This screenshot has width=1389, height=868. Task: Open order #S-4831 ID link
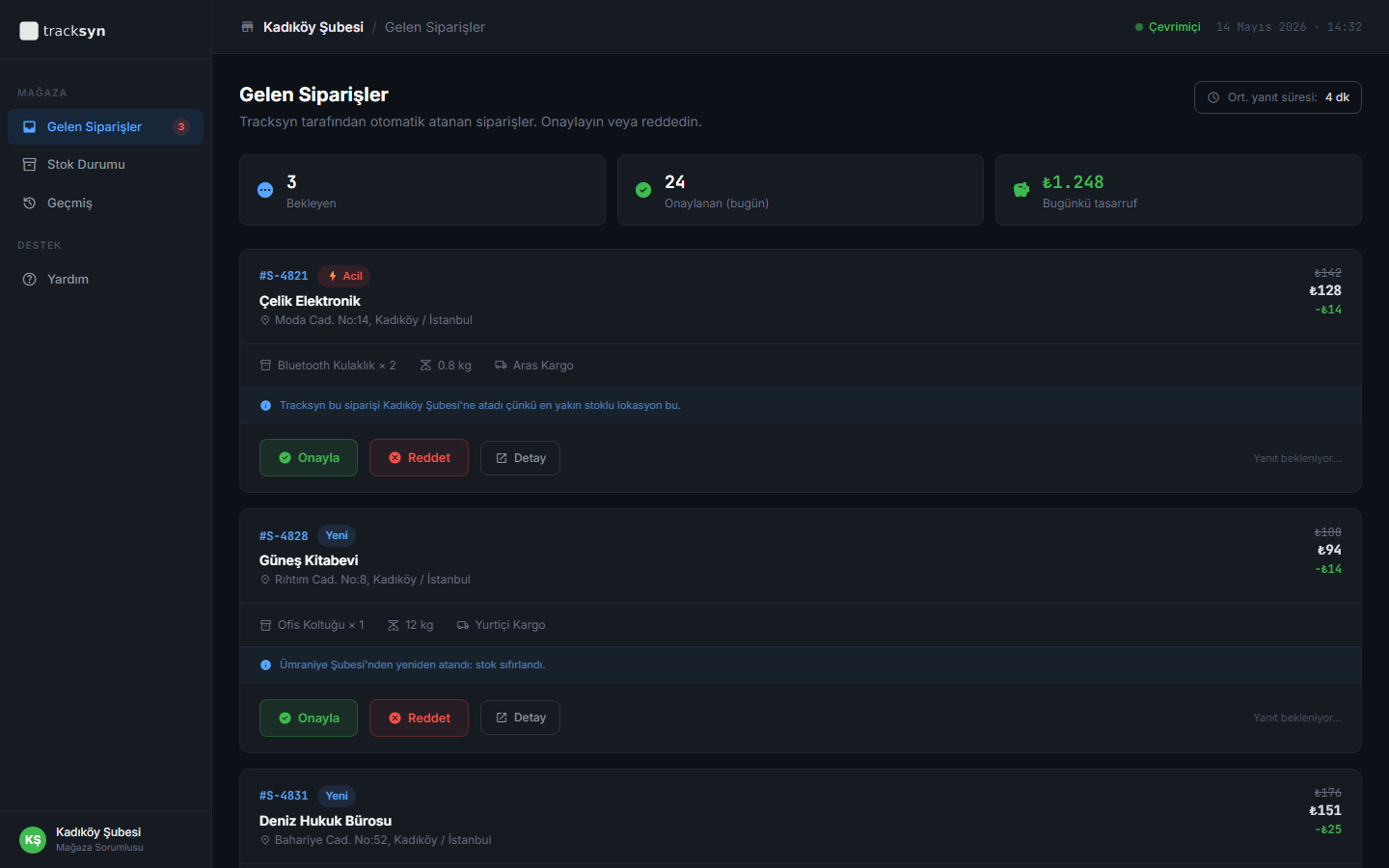(x=284, y=796)
